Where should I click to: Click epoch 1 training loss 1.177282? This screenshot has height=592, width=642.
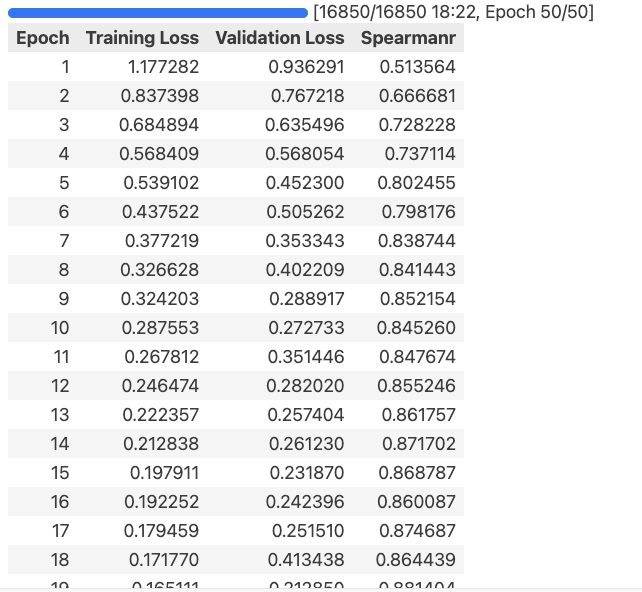click(x=163, y=67)
